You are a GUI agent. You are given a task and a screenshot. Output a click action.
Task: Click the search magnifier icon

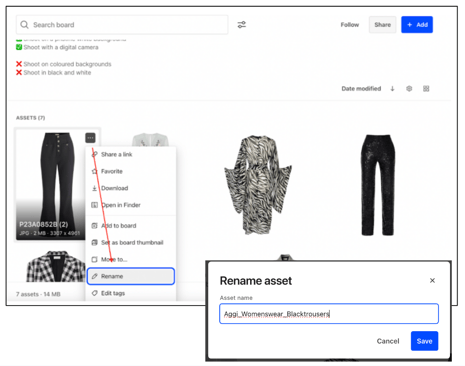pyautogui.click(x=24, y=25)
